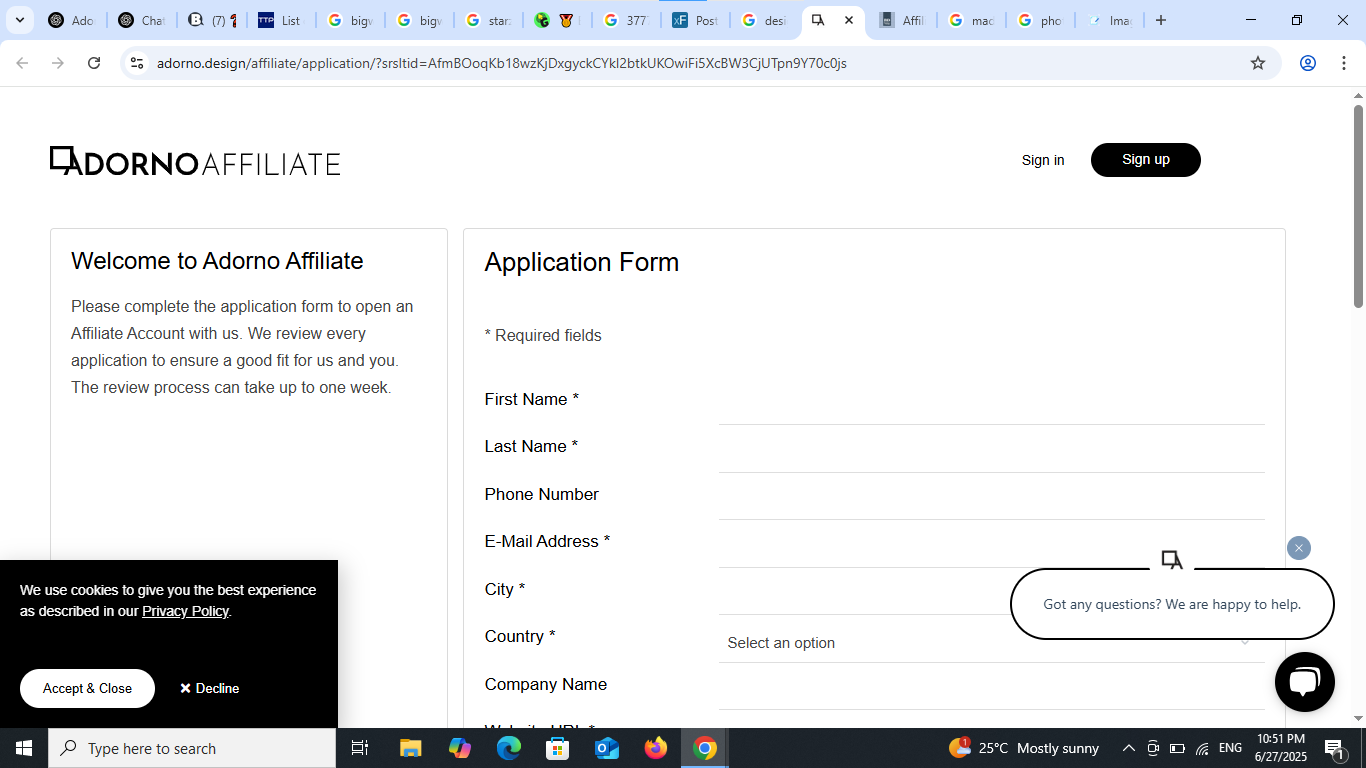Open the network Wi-Fi tray icon
The height and width of the screenshot is (768, 1366).
point(1202,748)
